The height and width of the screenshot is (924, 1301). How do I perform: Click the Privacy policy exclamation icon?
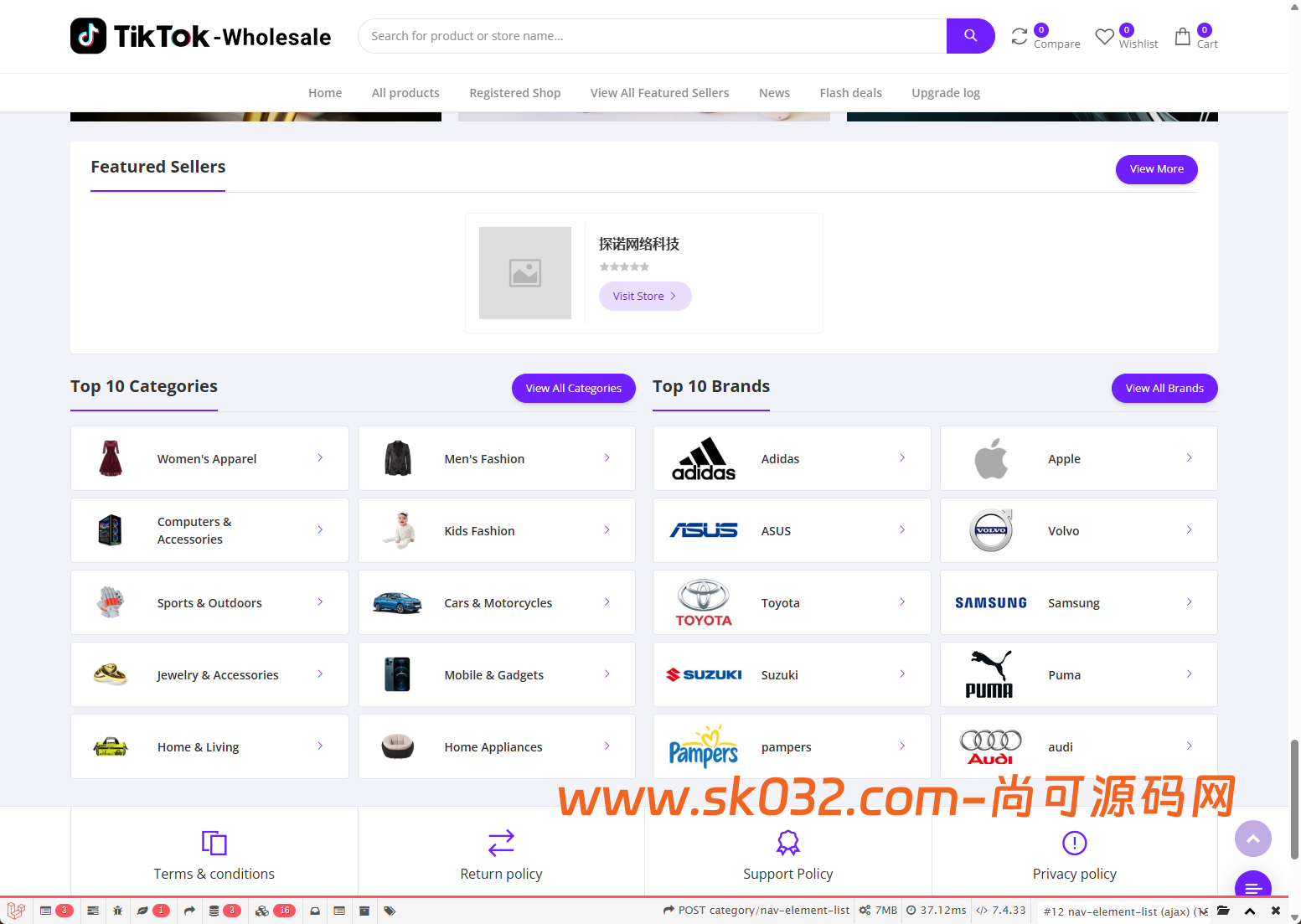tap(1075, 843)
